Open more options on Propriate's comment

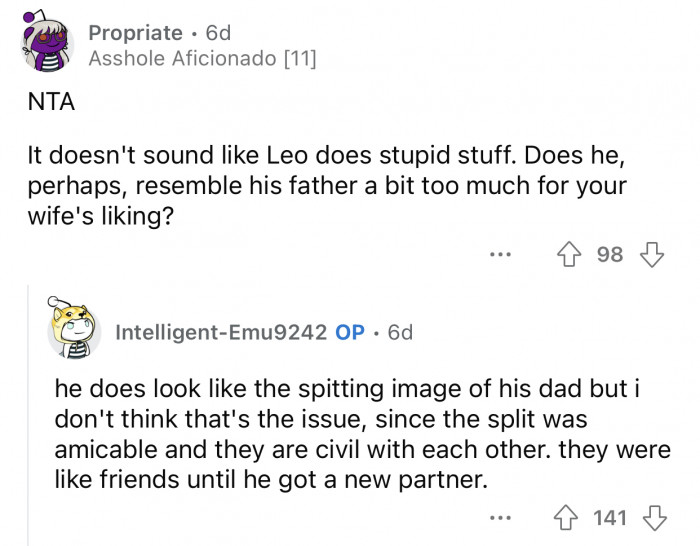tap(500, 255)
